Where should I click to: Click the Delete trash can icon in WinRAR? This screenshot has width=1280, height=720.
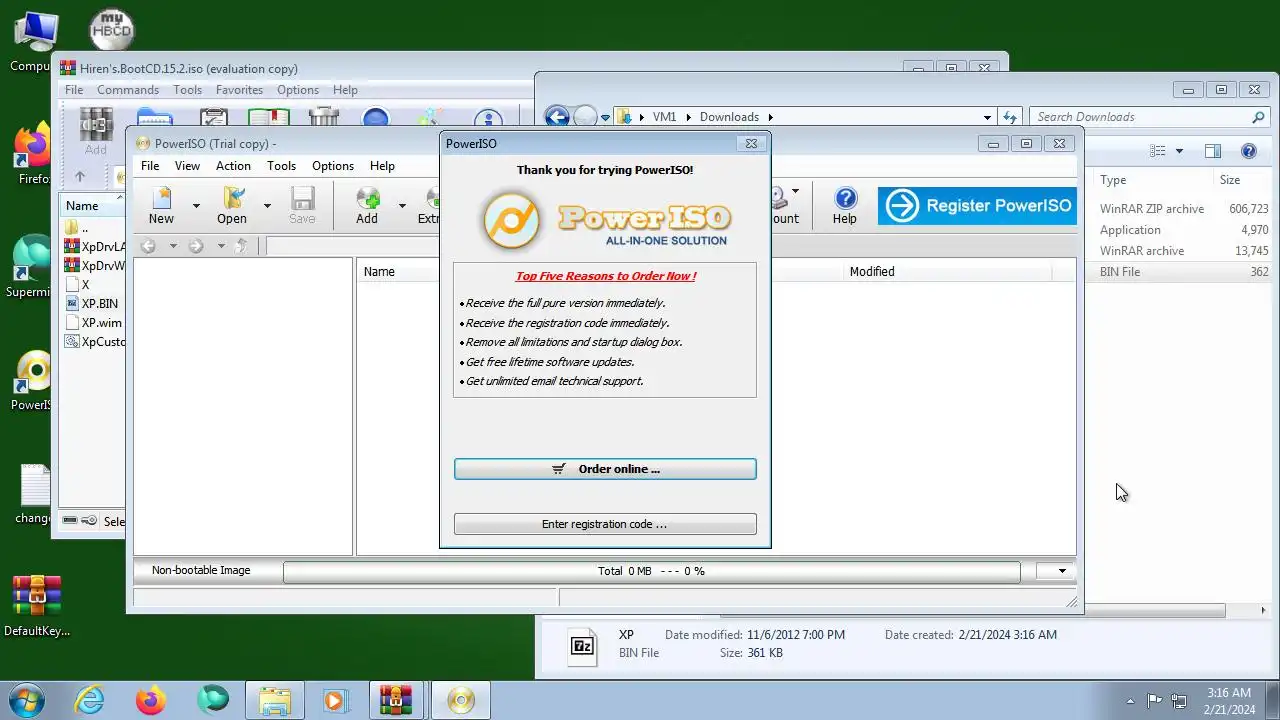tap(324, 118)
